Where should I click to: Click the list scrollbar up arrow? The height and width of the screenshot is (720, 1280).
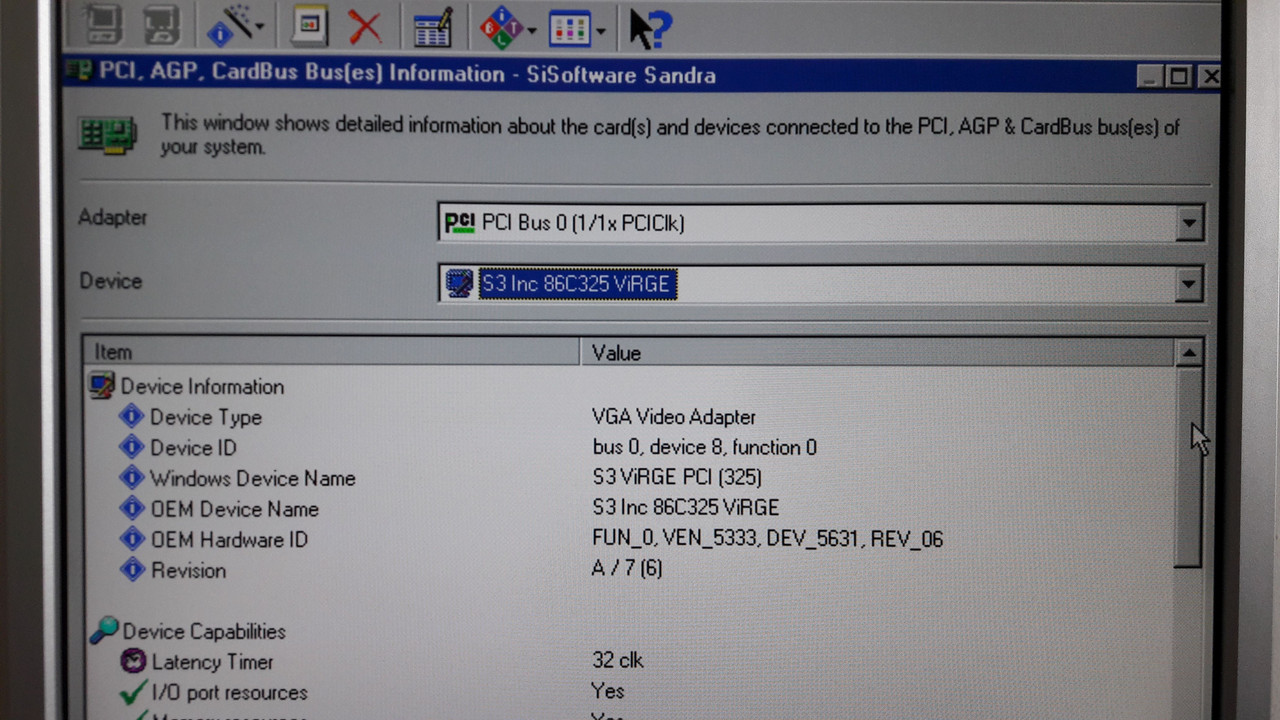pyautogui.click(x=1189, y=353)
